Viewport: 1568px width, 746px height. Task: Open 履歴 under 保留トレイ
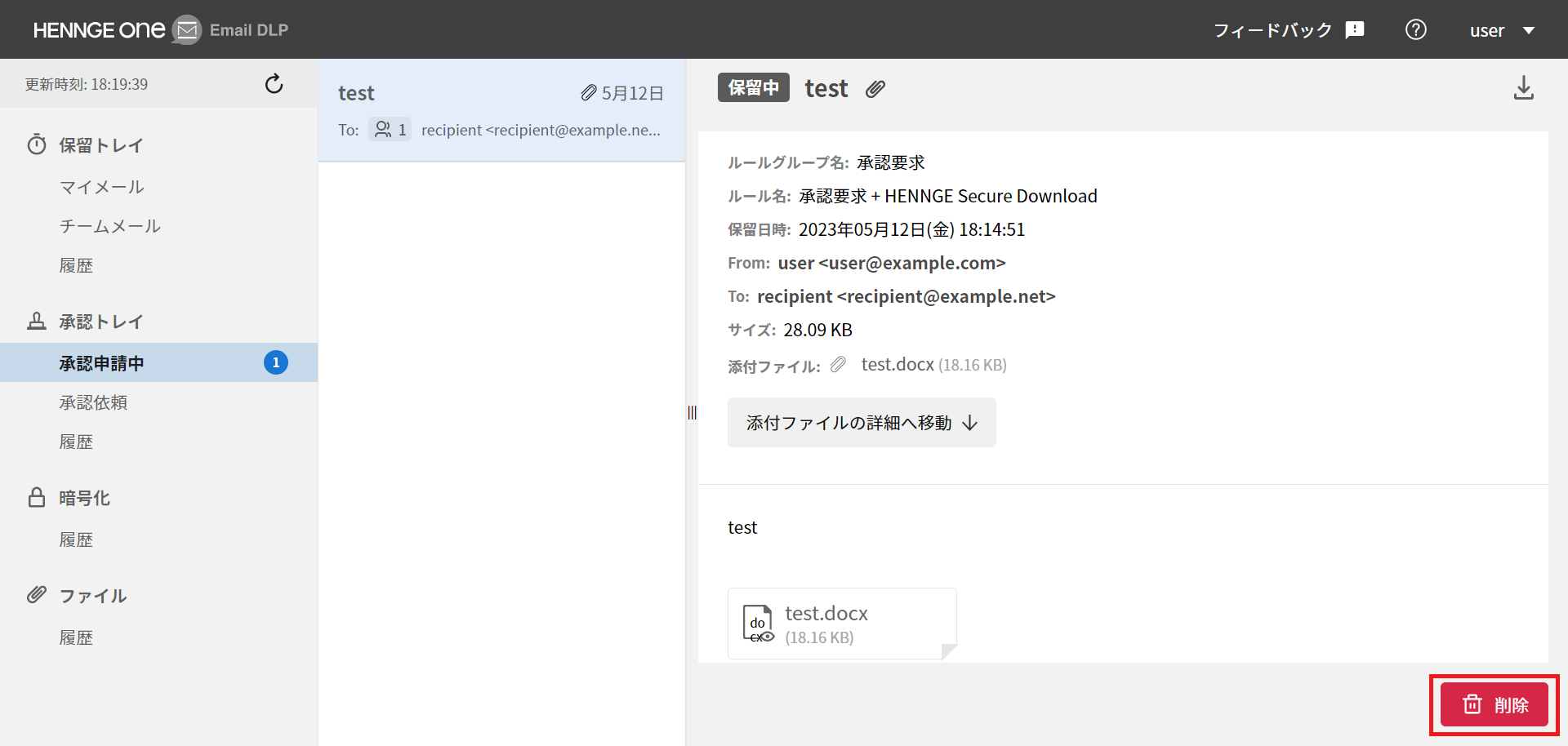76,265
